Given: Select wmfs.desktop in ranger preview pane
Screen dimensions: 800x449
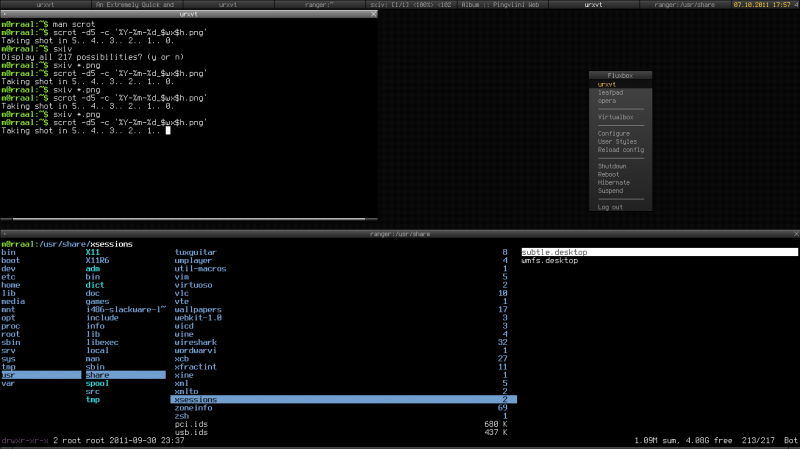Looking at the screenshot, I should (x=549, y=261).
